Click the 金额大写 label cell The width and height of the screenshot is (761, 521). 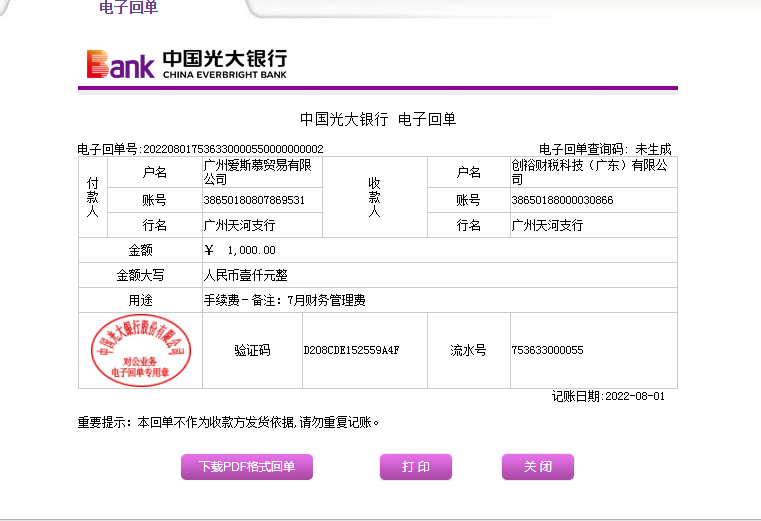(140, 275)
